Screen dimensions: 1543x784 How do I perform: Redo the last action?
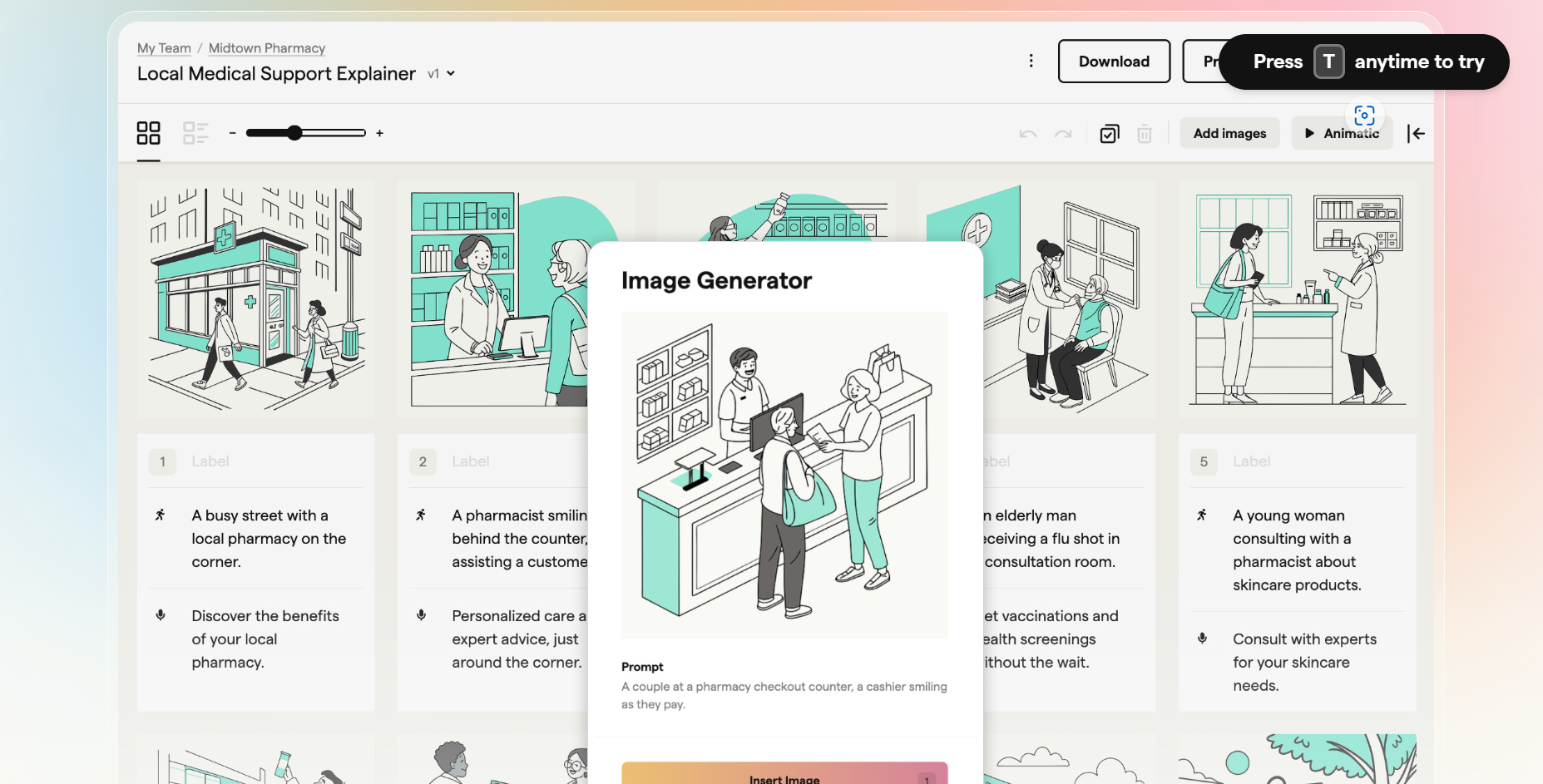click(x=1063, y=134)
